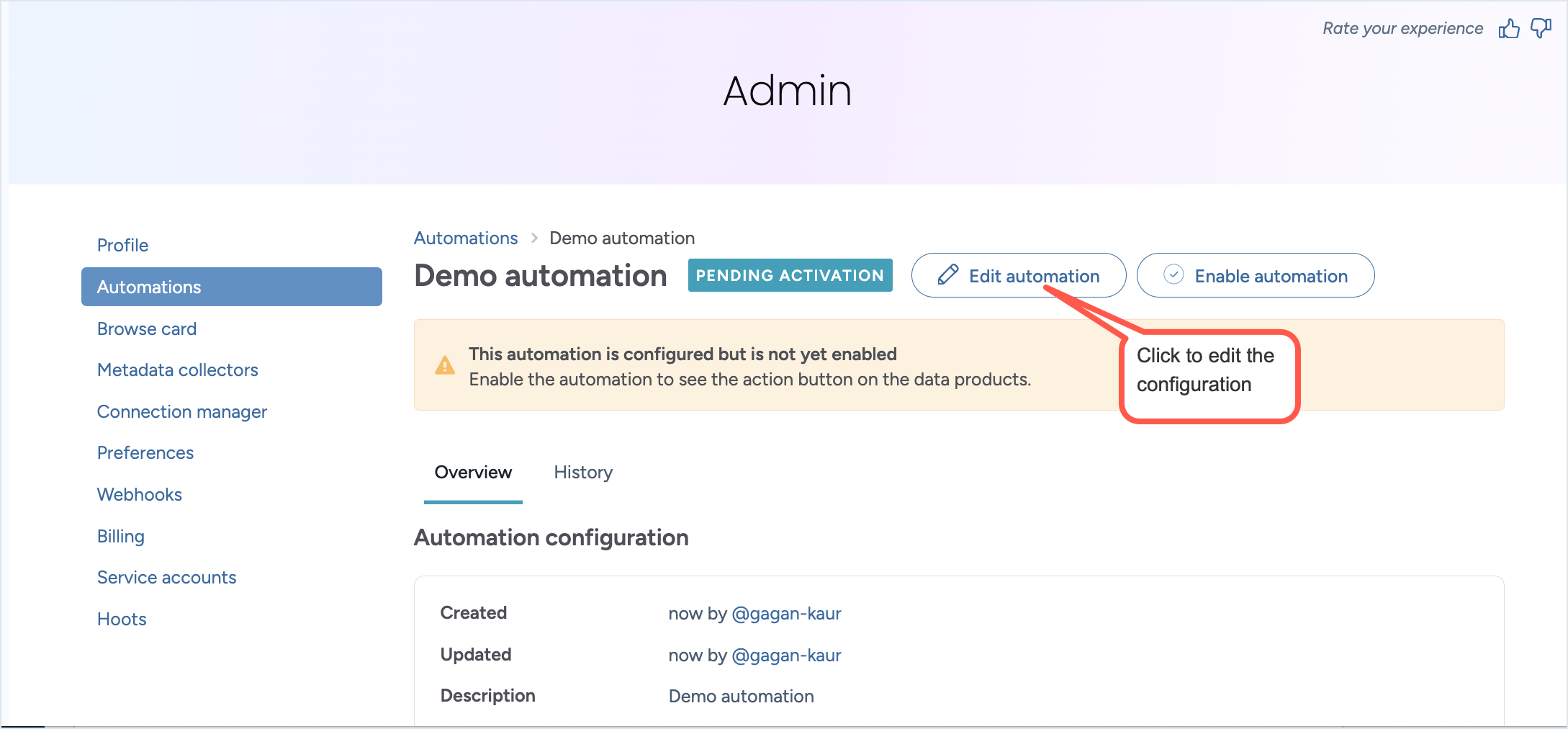This screenshot has height=729, width=1568.
Task: Click the warning triangle in the notice banner
Action: click(x=444, y=365)
